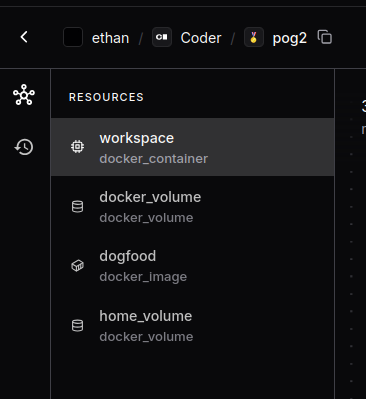Select the workspace docker_container resource
Viewport: 366px width, 399px height.
pos(192,147)
